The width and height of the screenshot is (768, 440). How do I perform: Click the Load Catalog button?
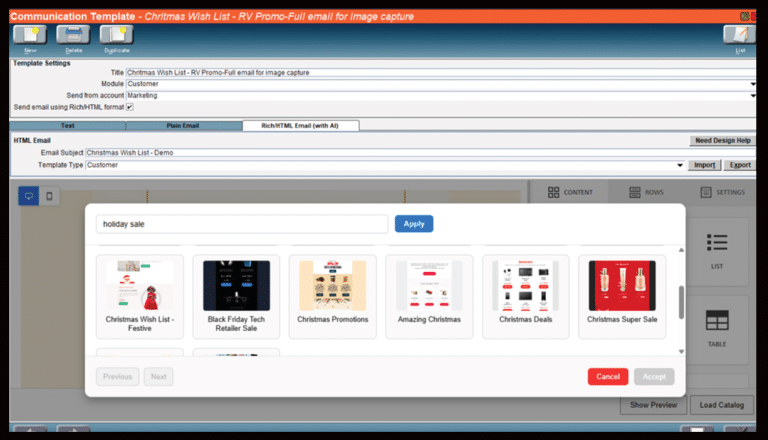(x=721, y=405)
